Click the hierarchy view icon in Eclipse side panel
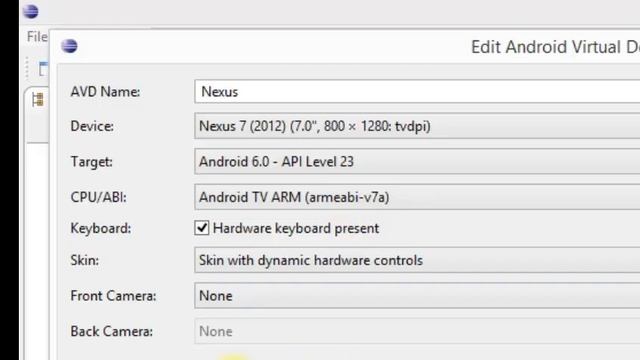The image size is (640, 360). pyautogui.click(x=38, y=100)
